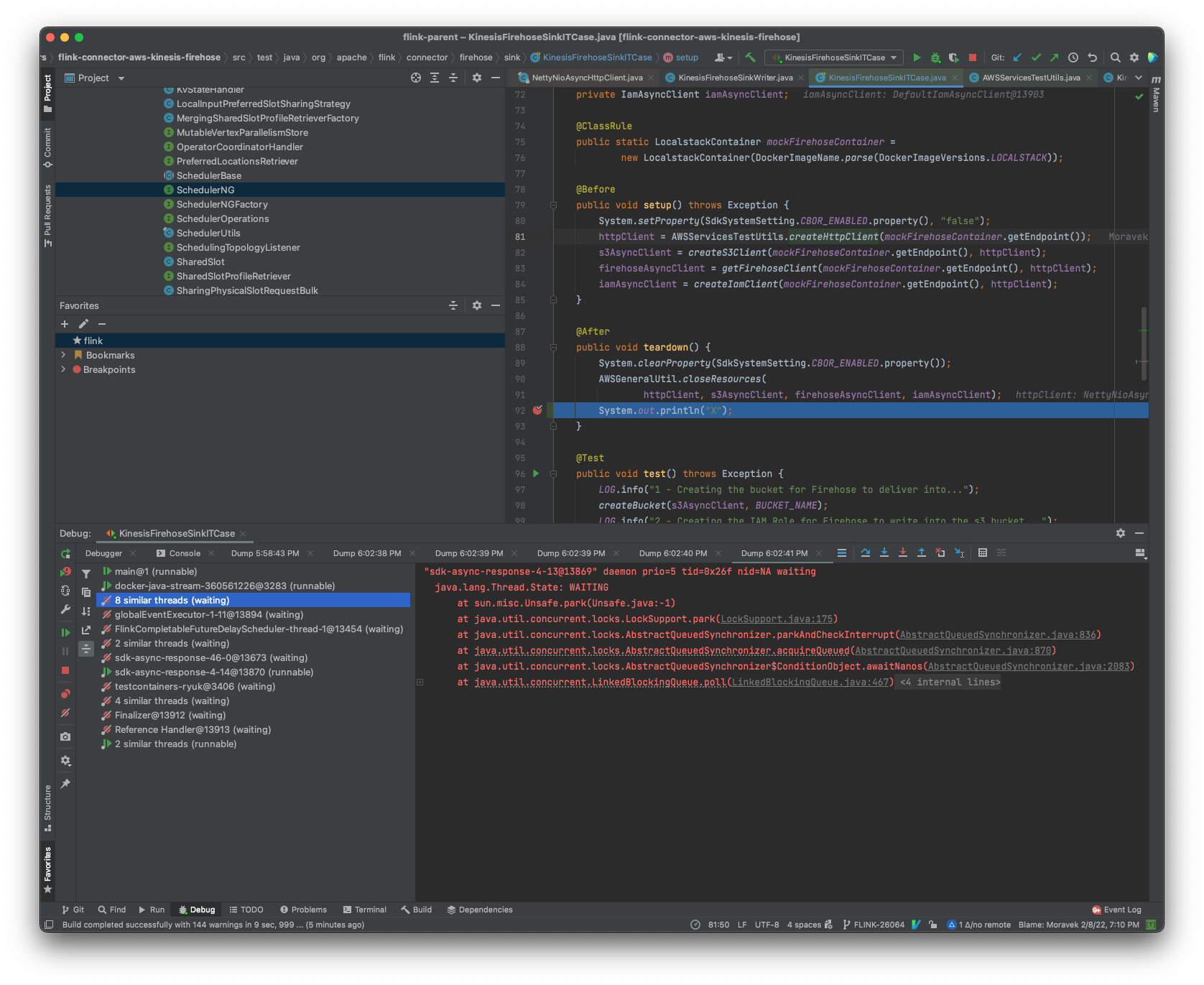
Task: Show hidden editor tabs chevron
Action: pyautogui.click(x=1139, y=78)
